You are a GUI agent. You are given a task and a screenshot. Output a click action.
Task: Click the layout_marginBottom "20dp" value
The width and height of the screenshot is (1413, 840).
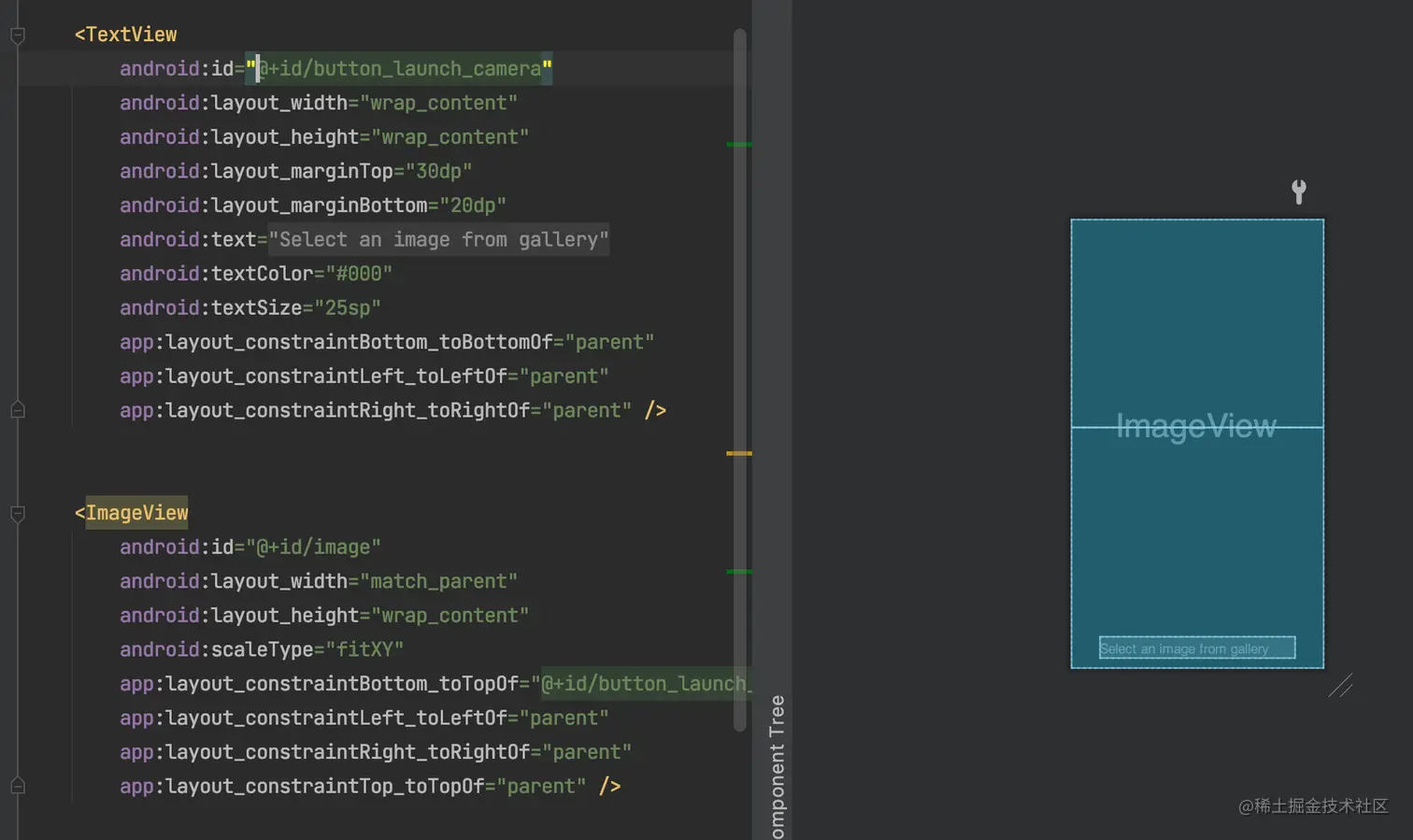pos(473,206)
